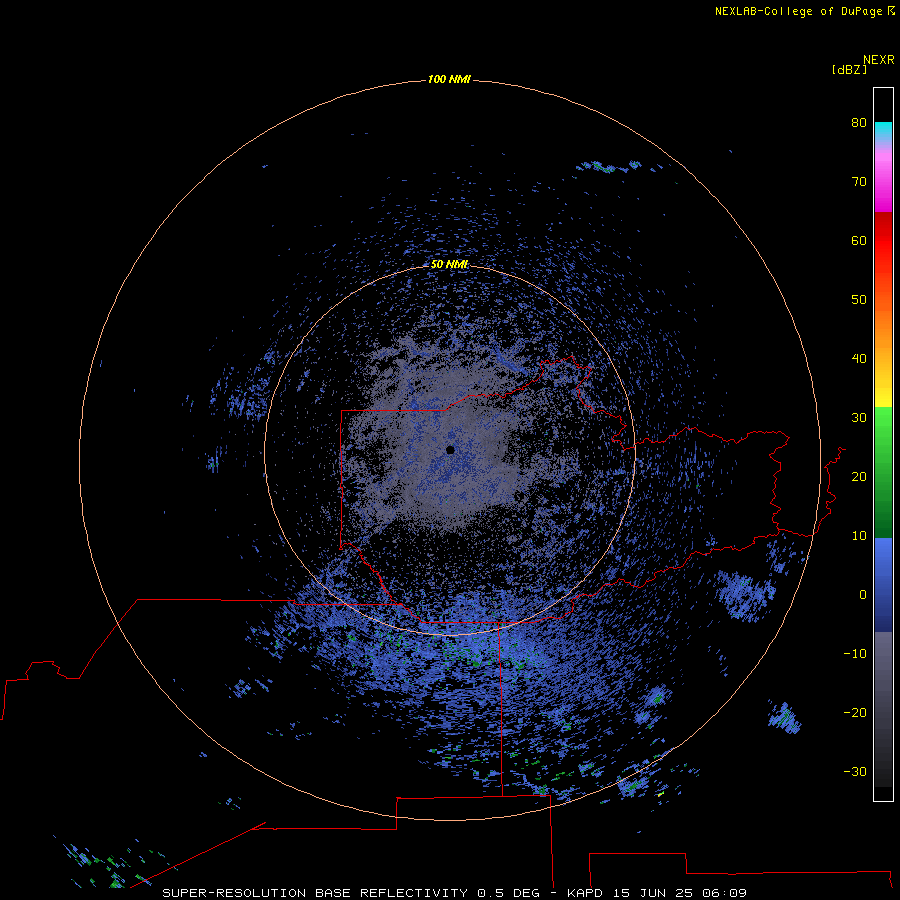Click the '50' value on the dBZ scale
This screenshot has width=900, height=900.
coord(859,300)
